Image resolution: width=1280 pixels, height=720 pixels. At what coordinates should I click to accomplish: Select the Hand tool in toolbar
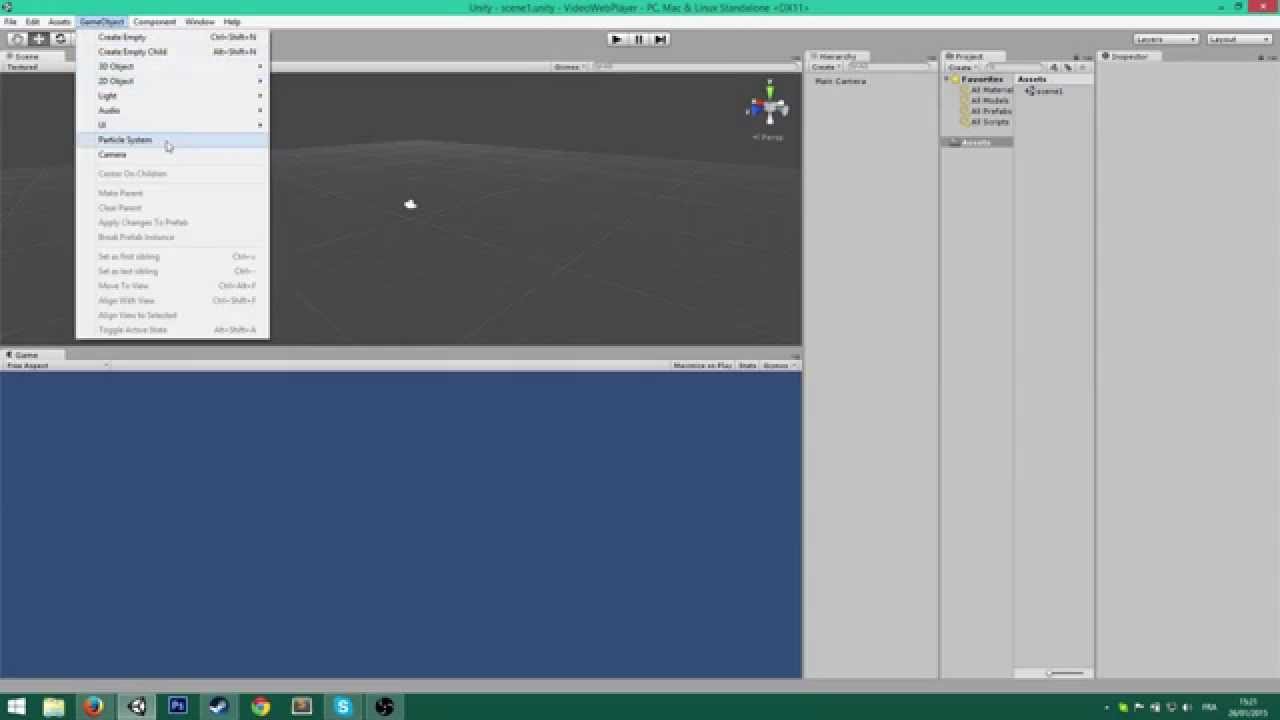[17, 39]
